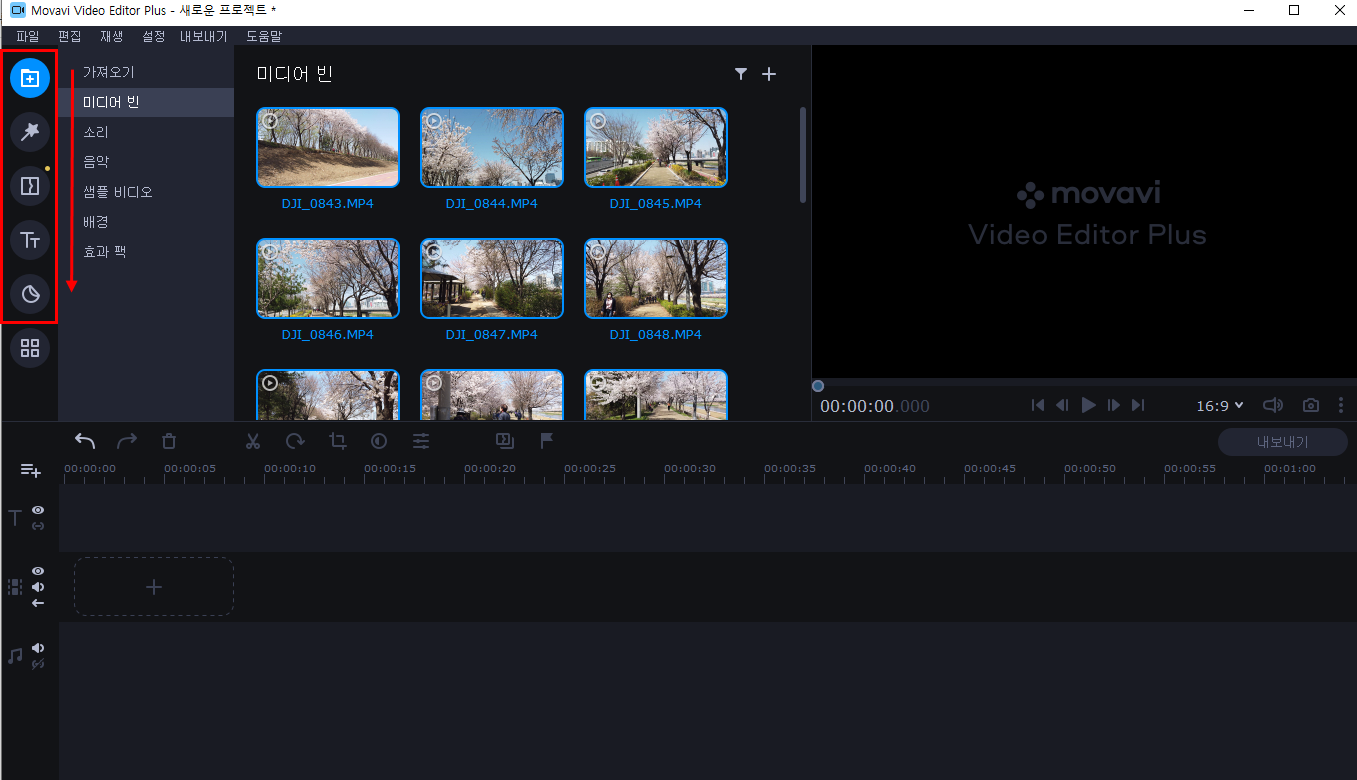Screen dimensions: 1357x780
Task: Click the audio track music note icon
Action: click(x=15, y=656)
